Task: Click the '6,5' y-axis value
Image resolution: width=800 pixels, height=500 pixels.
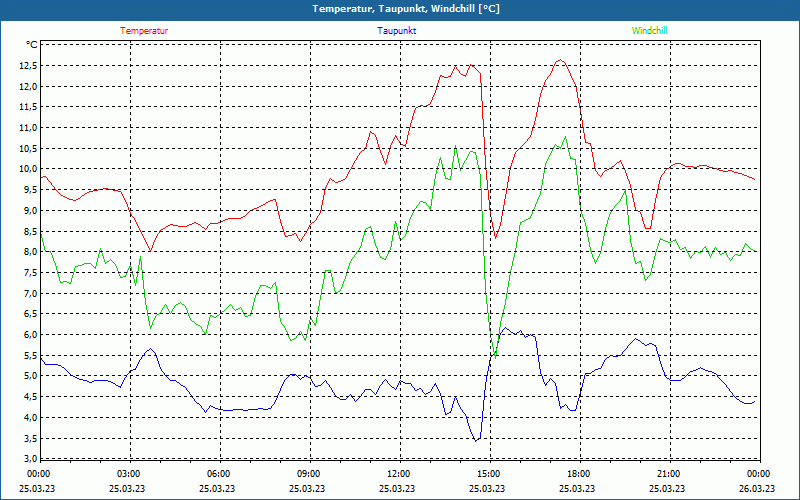Action: [30, 314]
